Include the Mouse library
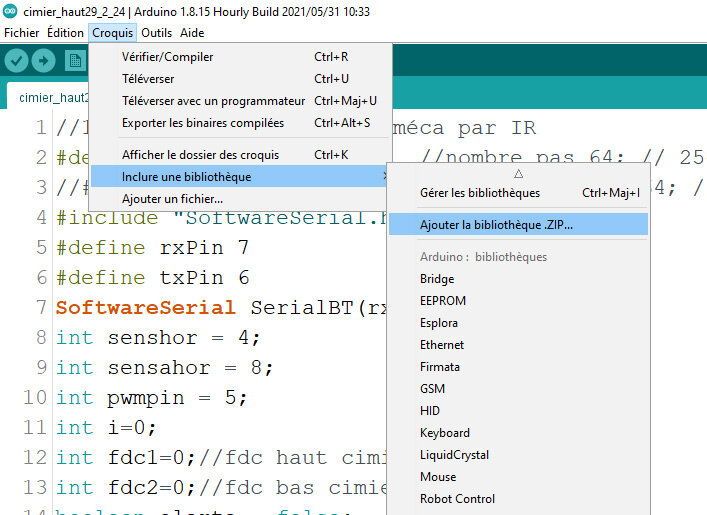Image resolution: width=707 pixels, height=515 pixels. [x=518, y=477]
